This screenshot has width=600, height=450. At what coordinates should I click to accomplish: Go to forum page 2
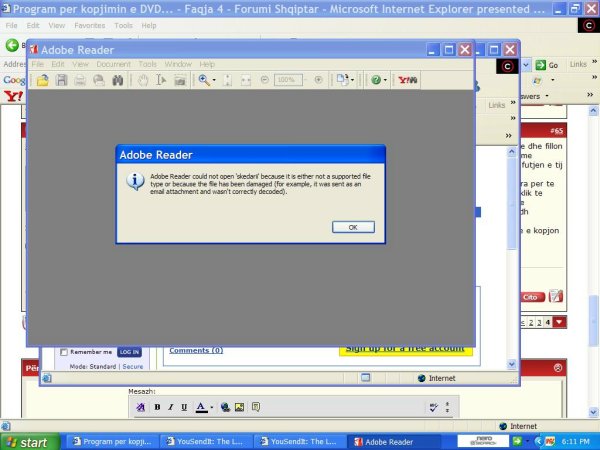tap(531, 323)
